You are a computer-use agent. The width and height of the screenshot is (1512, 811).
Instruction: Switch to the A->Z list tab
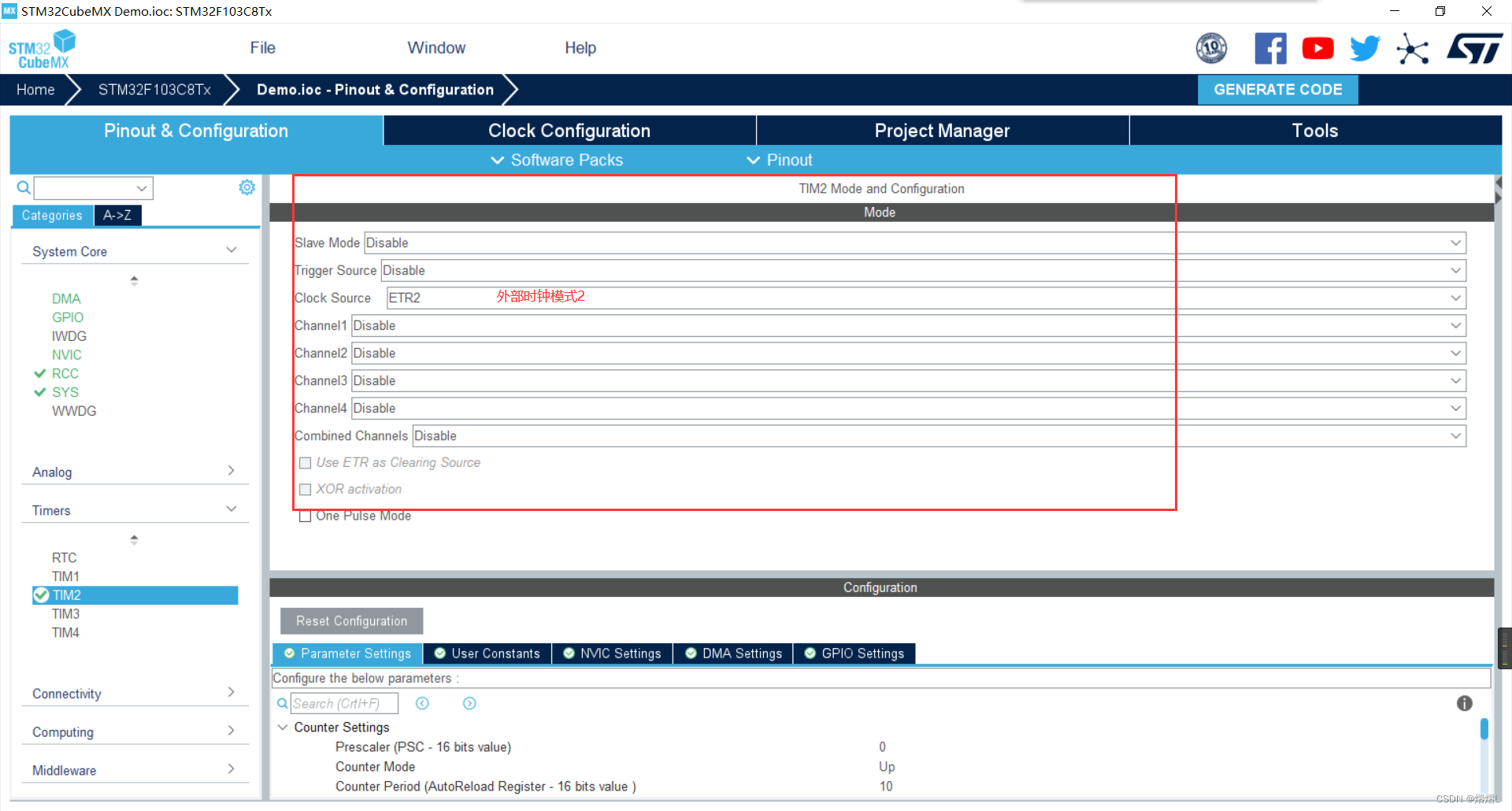[x=117, y=215]
